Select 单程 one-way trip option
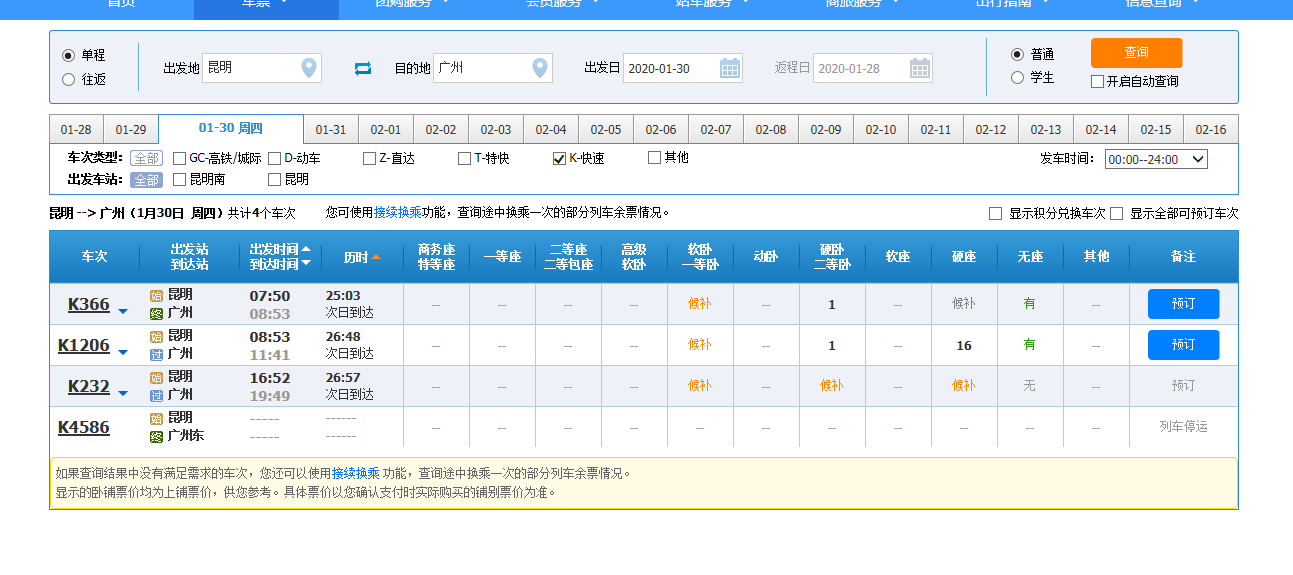1293x575 pixels. [x=68, y=55]
